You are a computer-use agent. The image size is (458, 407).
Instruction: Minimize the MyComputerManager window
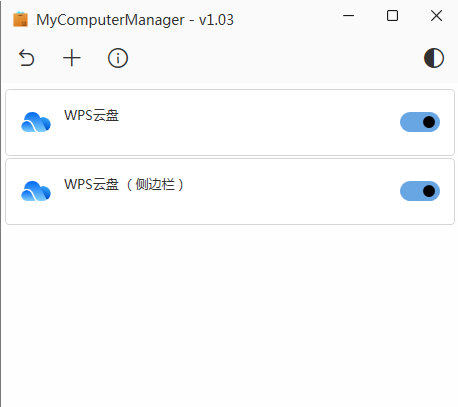pos(348,16)
